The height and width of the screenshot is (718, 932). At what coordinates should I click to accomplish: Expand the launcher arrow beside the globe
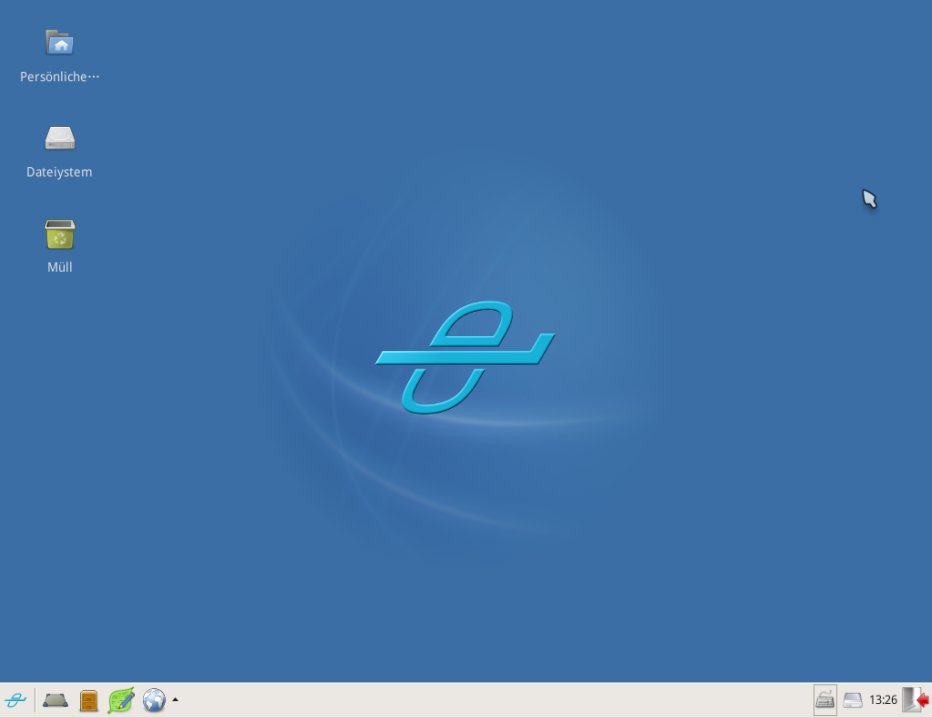[175, 700]
